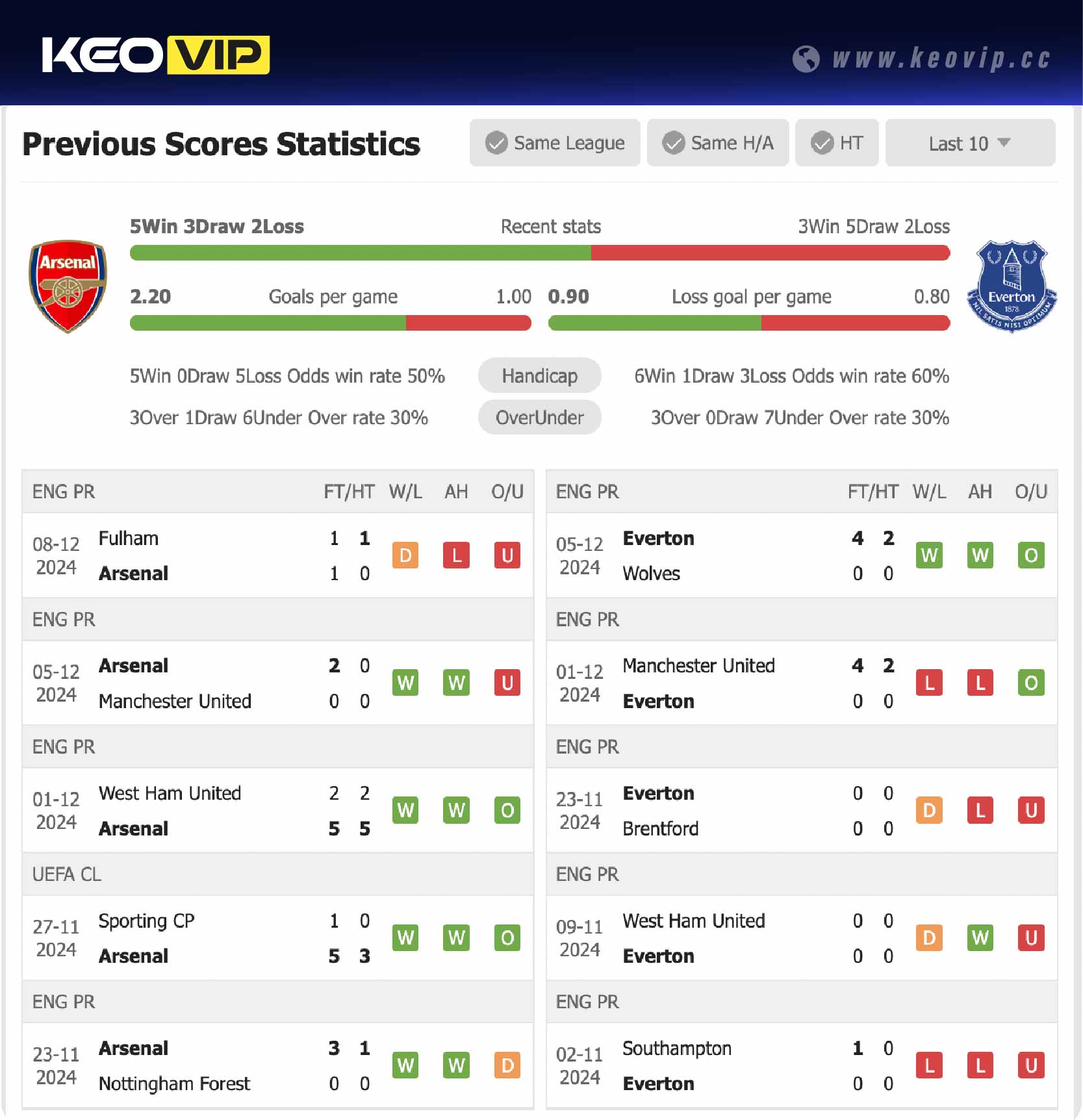1083x1120 pixels.
Task: Click the Arsenal club crest
Action: coord(68,288)
